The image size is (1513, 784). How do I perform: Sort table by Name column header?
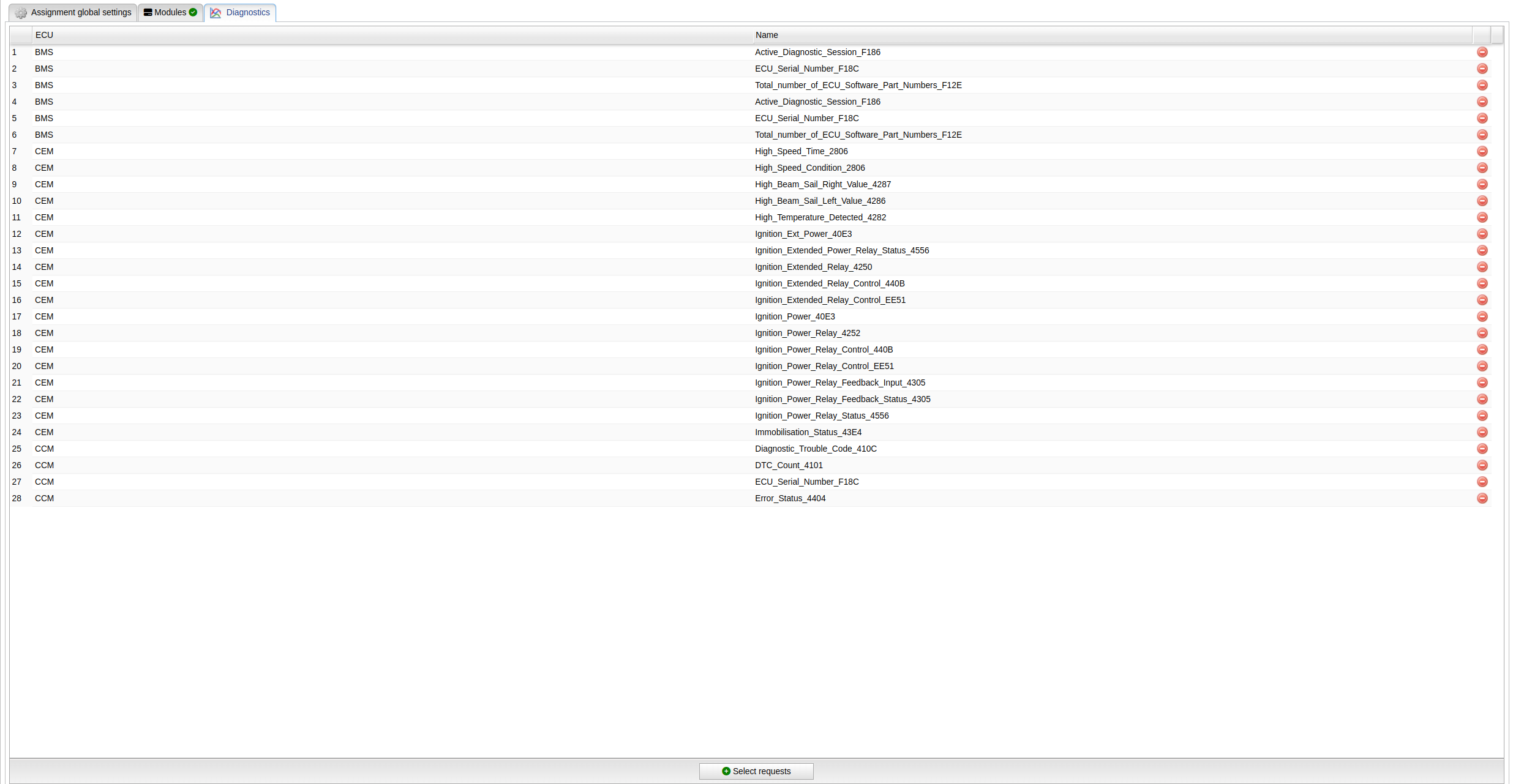click(x=1111, y=35)
